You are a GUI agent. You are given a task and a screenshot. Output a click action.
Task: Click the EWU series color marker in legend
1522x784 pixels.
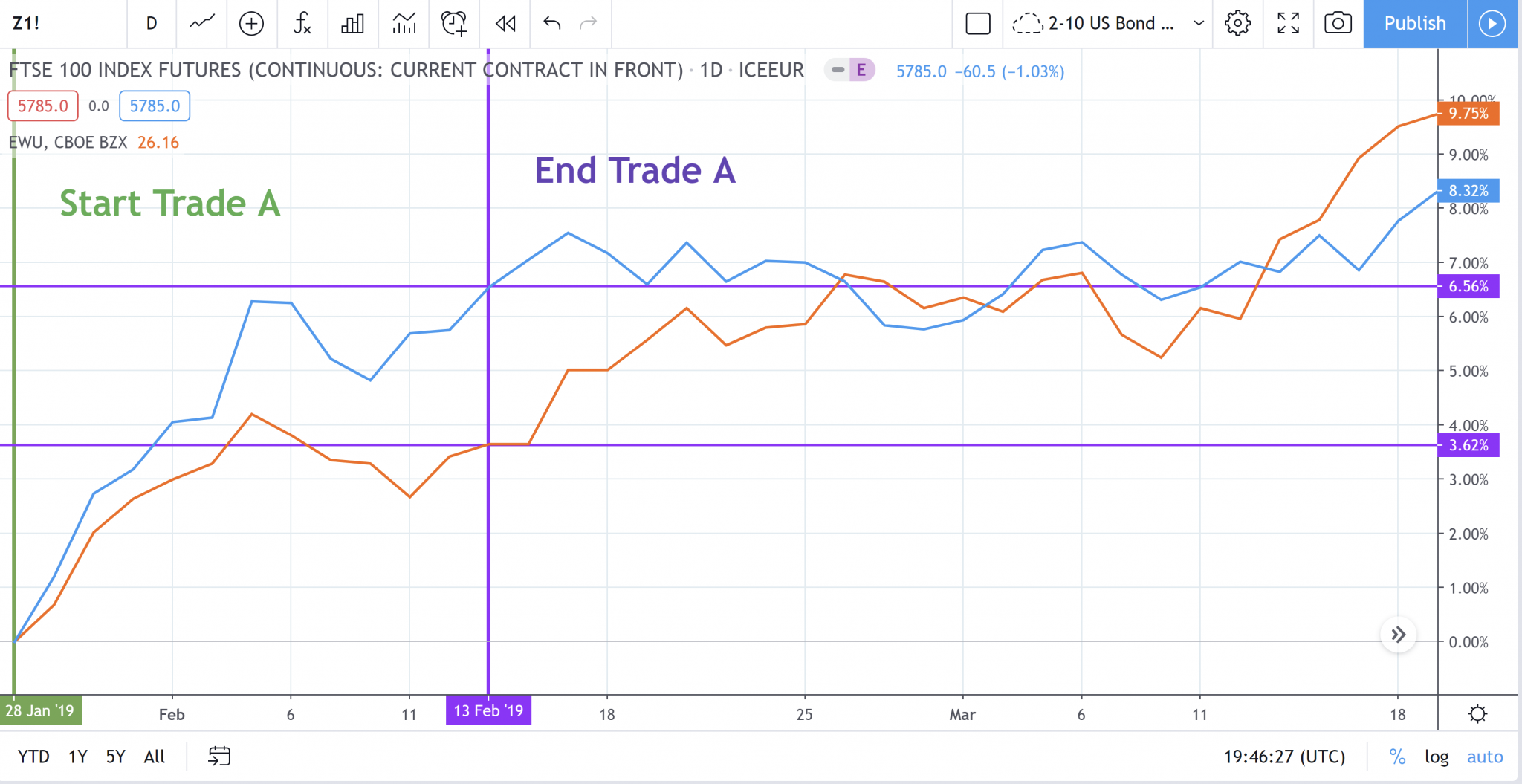(158, 142)
